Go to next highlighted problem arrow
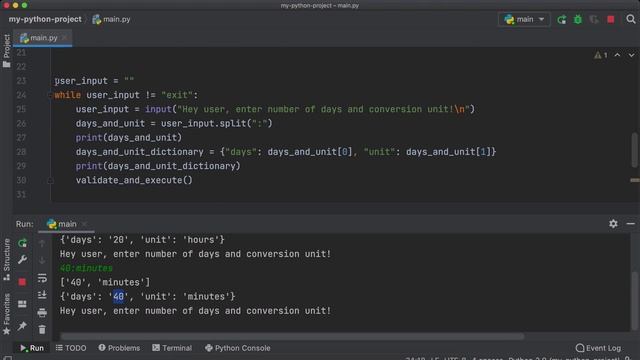The height and width of the screenshot is (360, 640). 631,55
